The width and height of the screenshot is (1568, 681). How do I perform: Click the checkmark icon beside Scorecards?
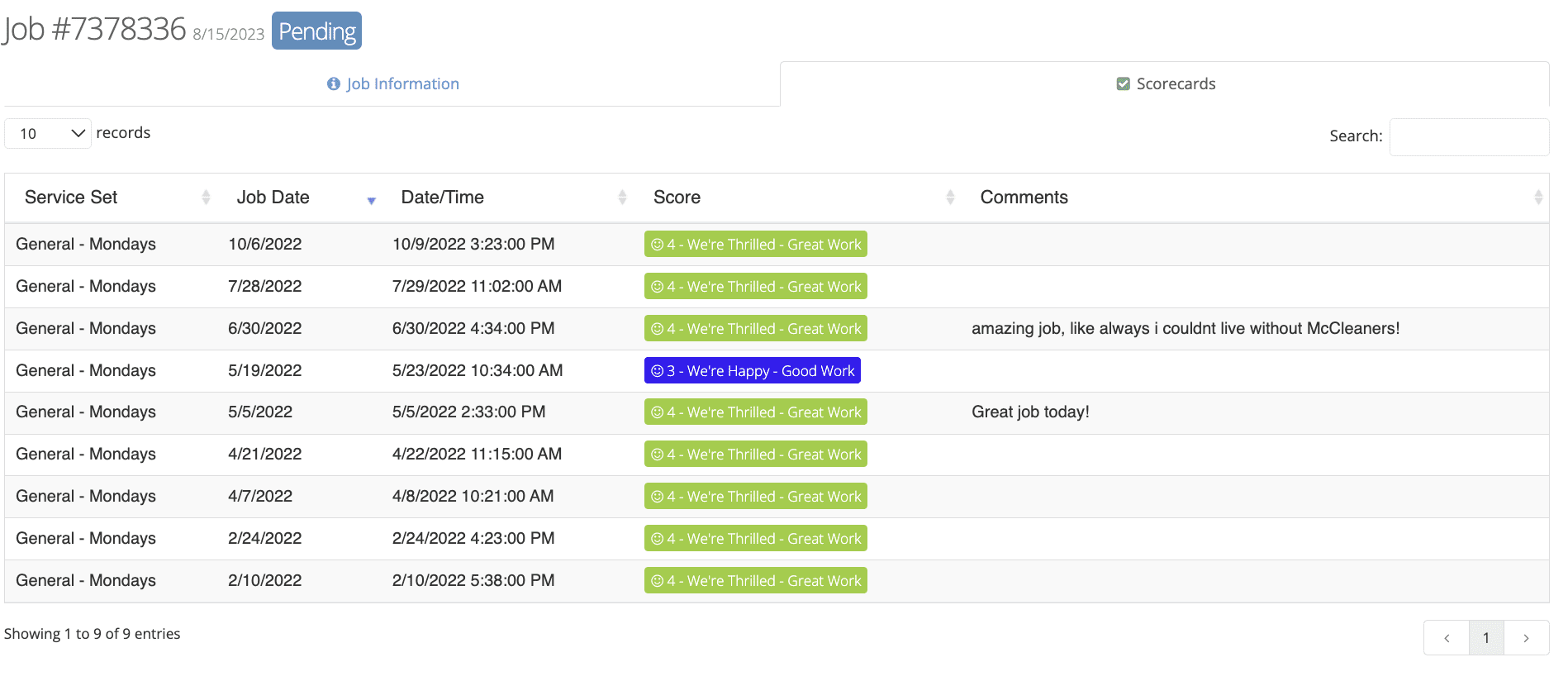[1123, 84]
